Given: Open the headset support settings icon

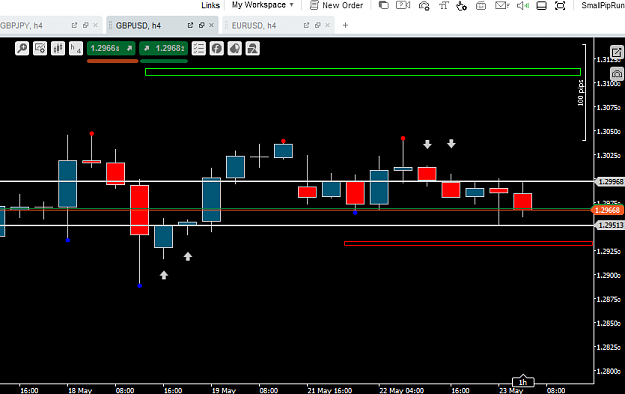Looking at the screenshot, I should point(424,6).
